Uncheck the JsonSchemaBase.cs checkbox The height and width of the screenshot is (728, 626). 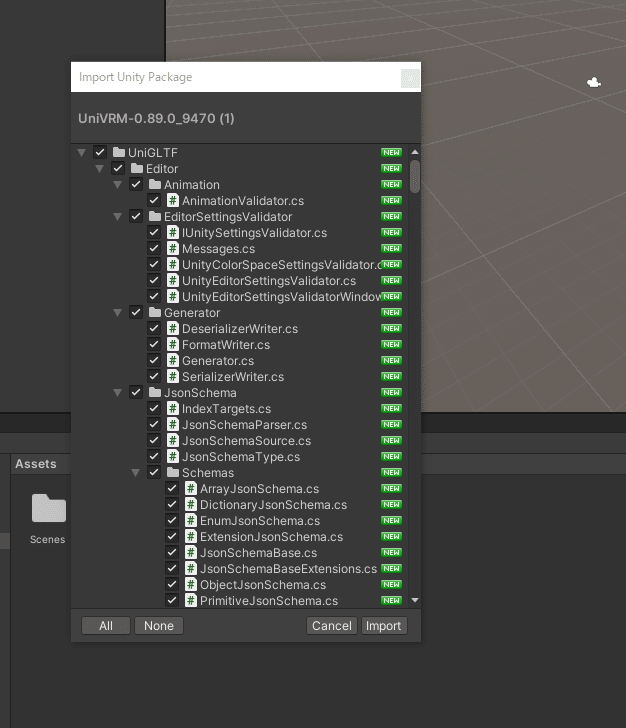[x=172, y=552]
